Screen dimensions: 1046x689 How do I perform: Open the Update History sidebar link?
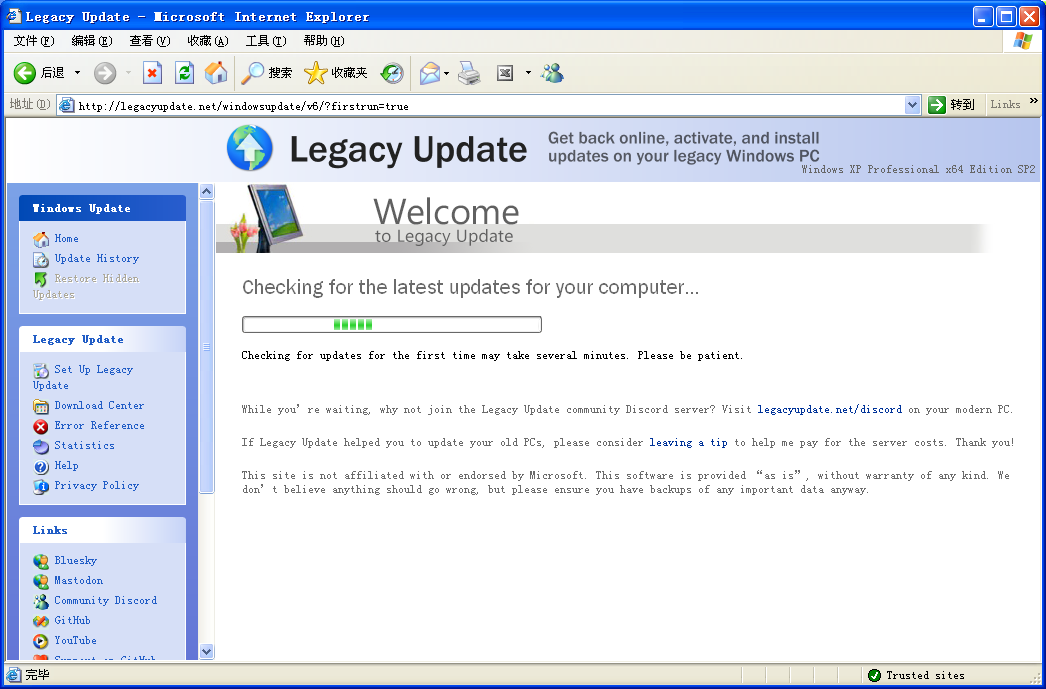[96, 259]
